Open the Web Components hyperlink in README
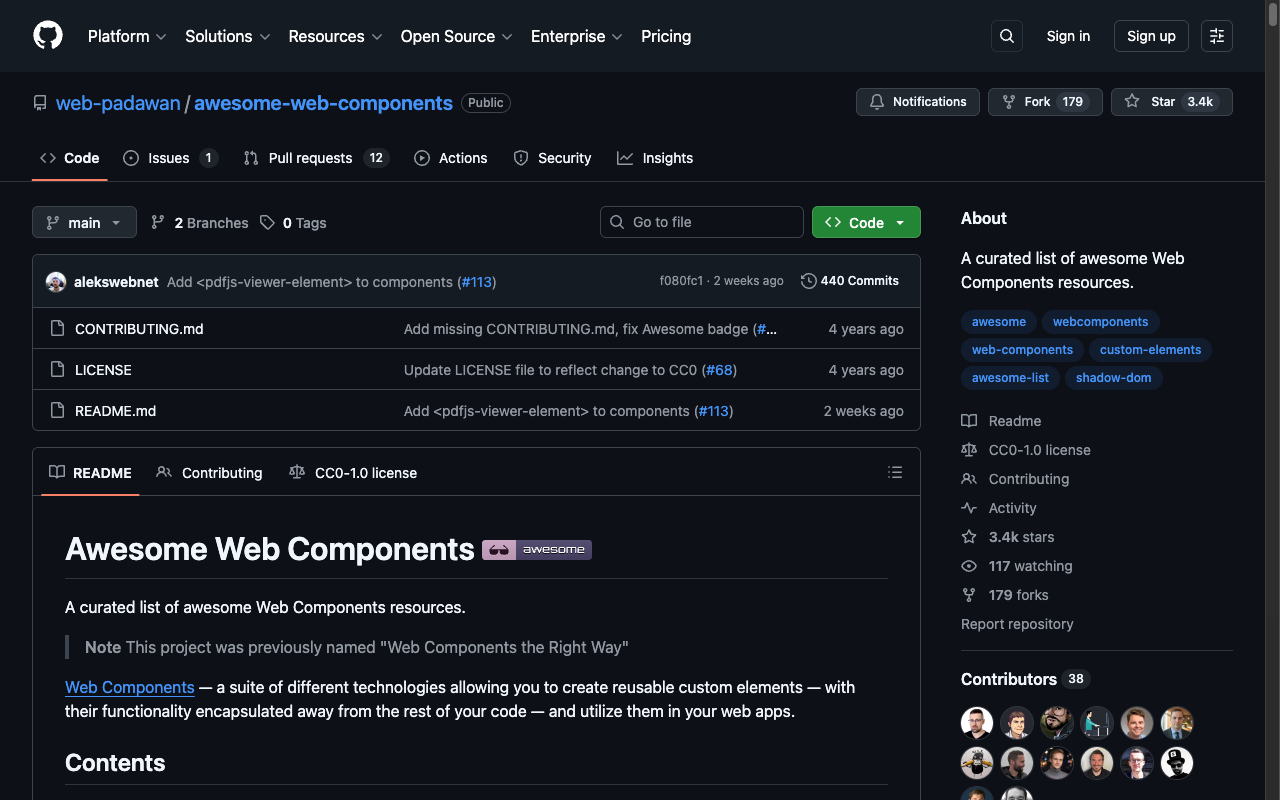 coord(129,687)
